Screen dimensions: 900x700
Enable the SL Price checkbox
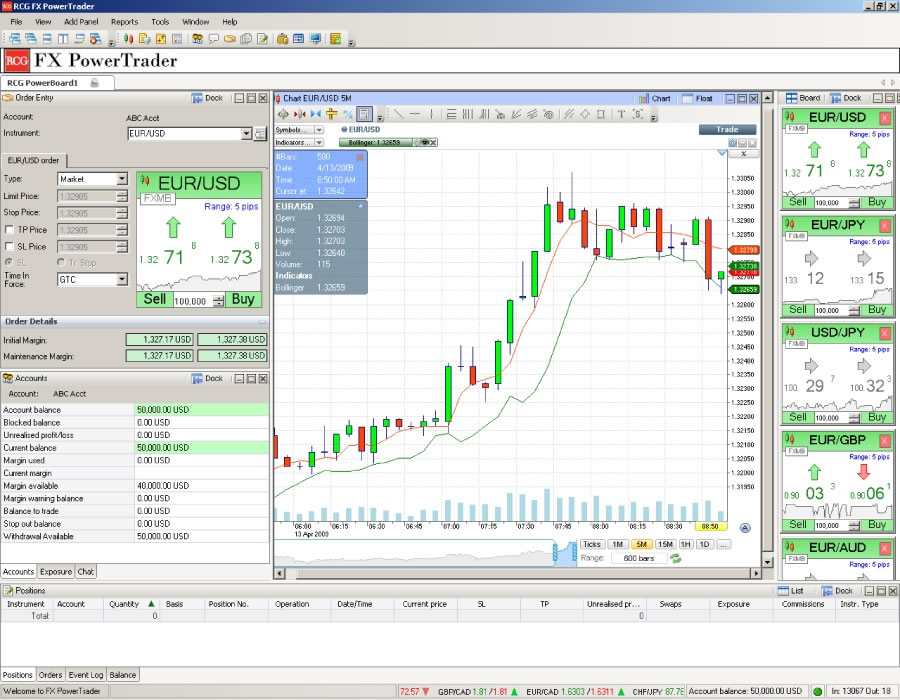[x=9, y=247]
